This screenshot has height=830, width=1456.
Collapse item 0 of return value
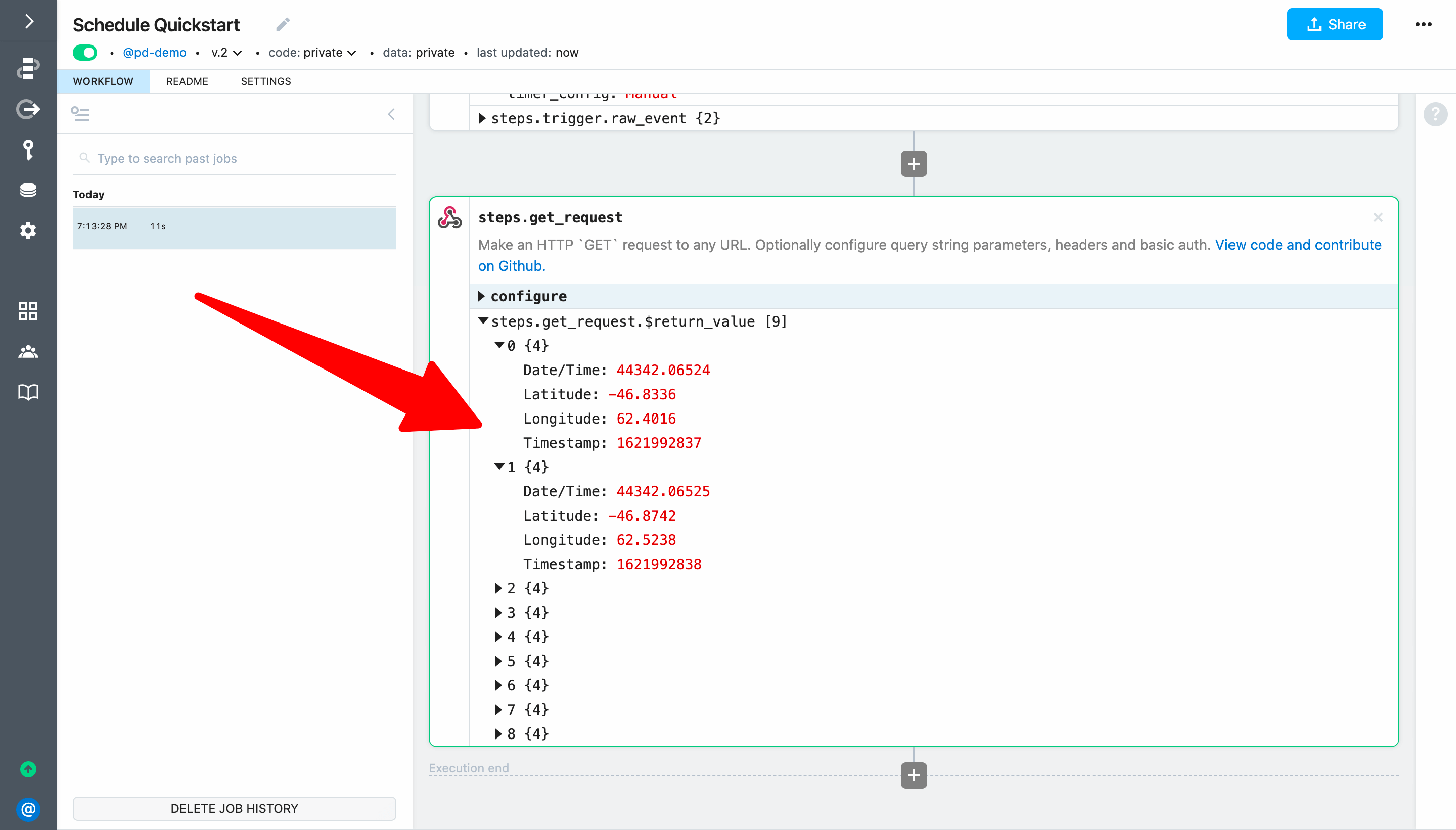tap(499, 345)
